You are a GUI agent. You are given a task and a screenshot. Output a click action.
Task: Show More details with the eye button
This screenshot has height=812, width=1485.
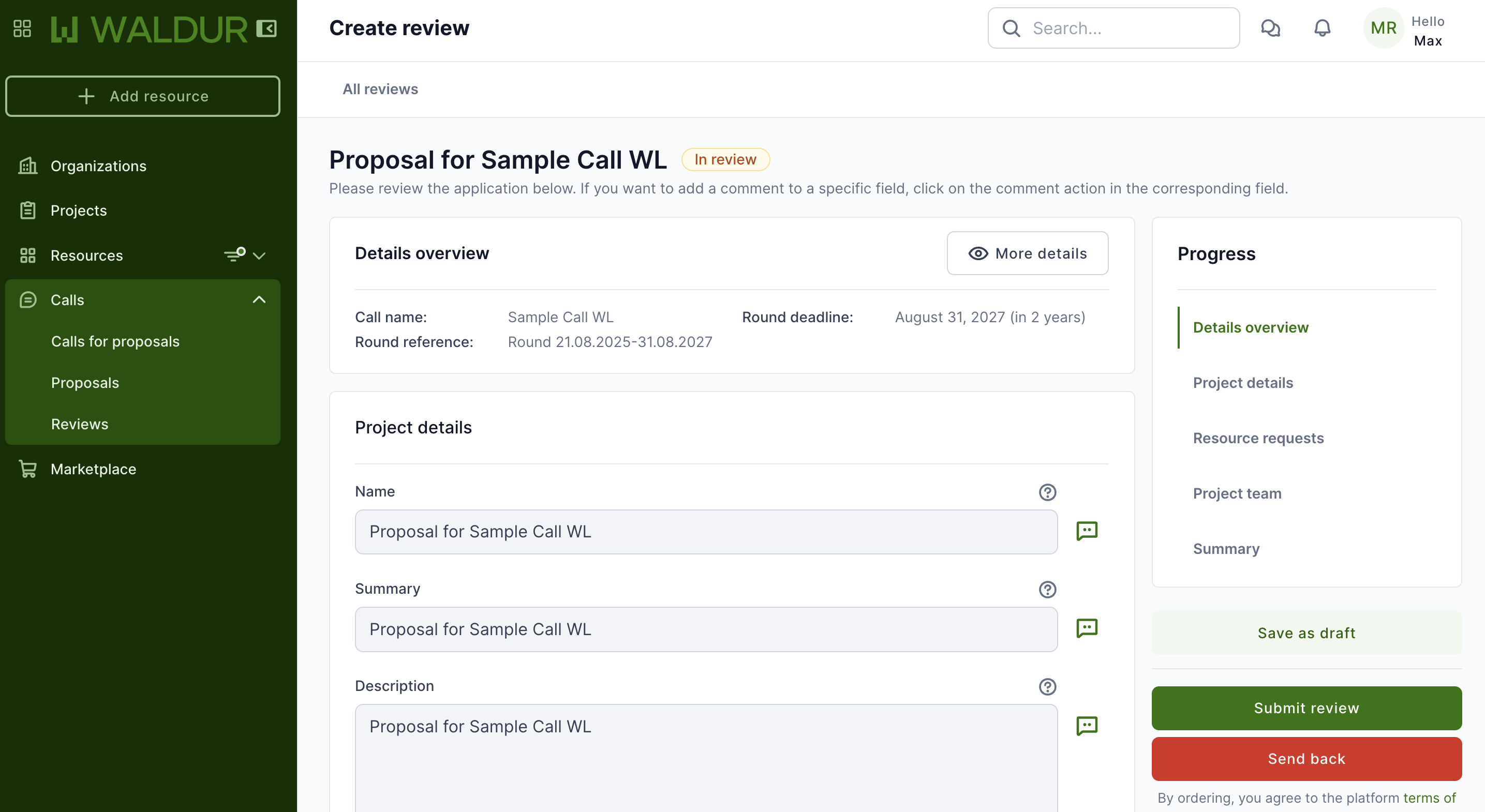pos(1027,253)
